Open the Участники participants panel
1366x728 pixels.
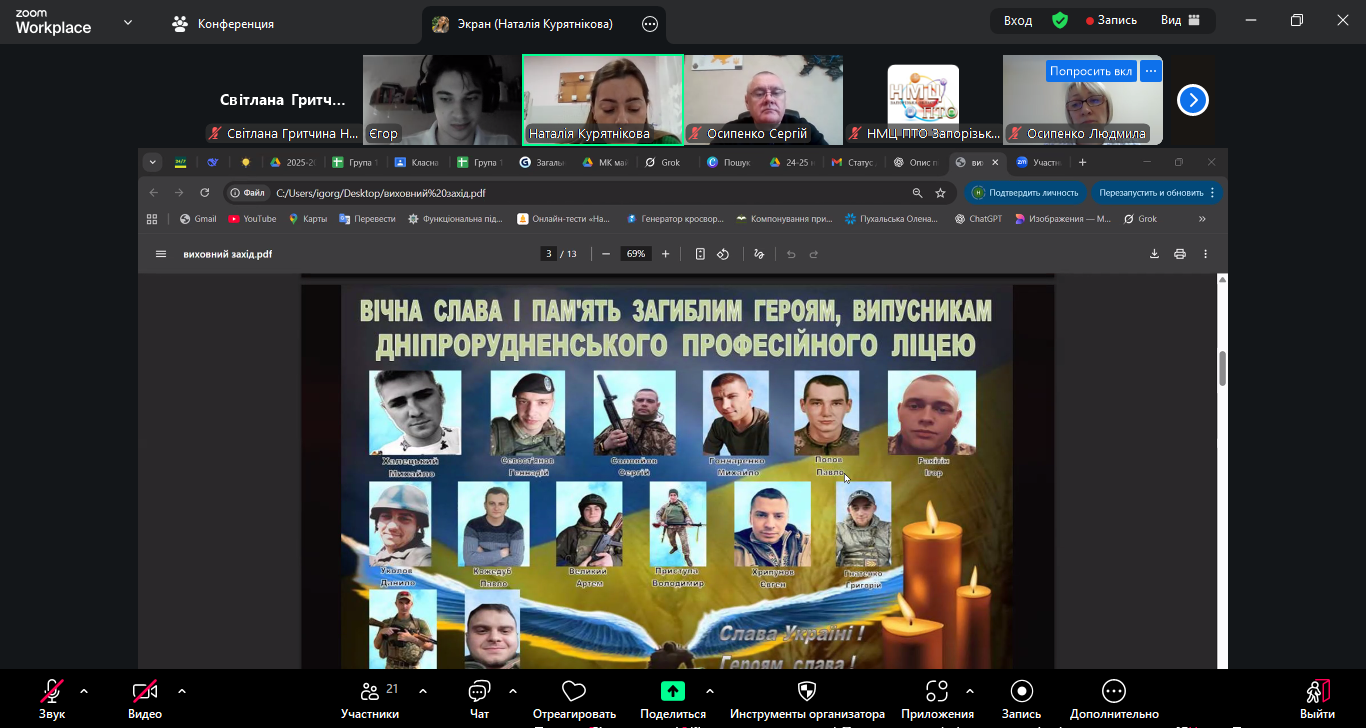click(x=370, y=698)
